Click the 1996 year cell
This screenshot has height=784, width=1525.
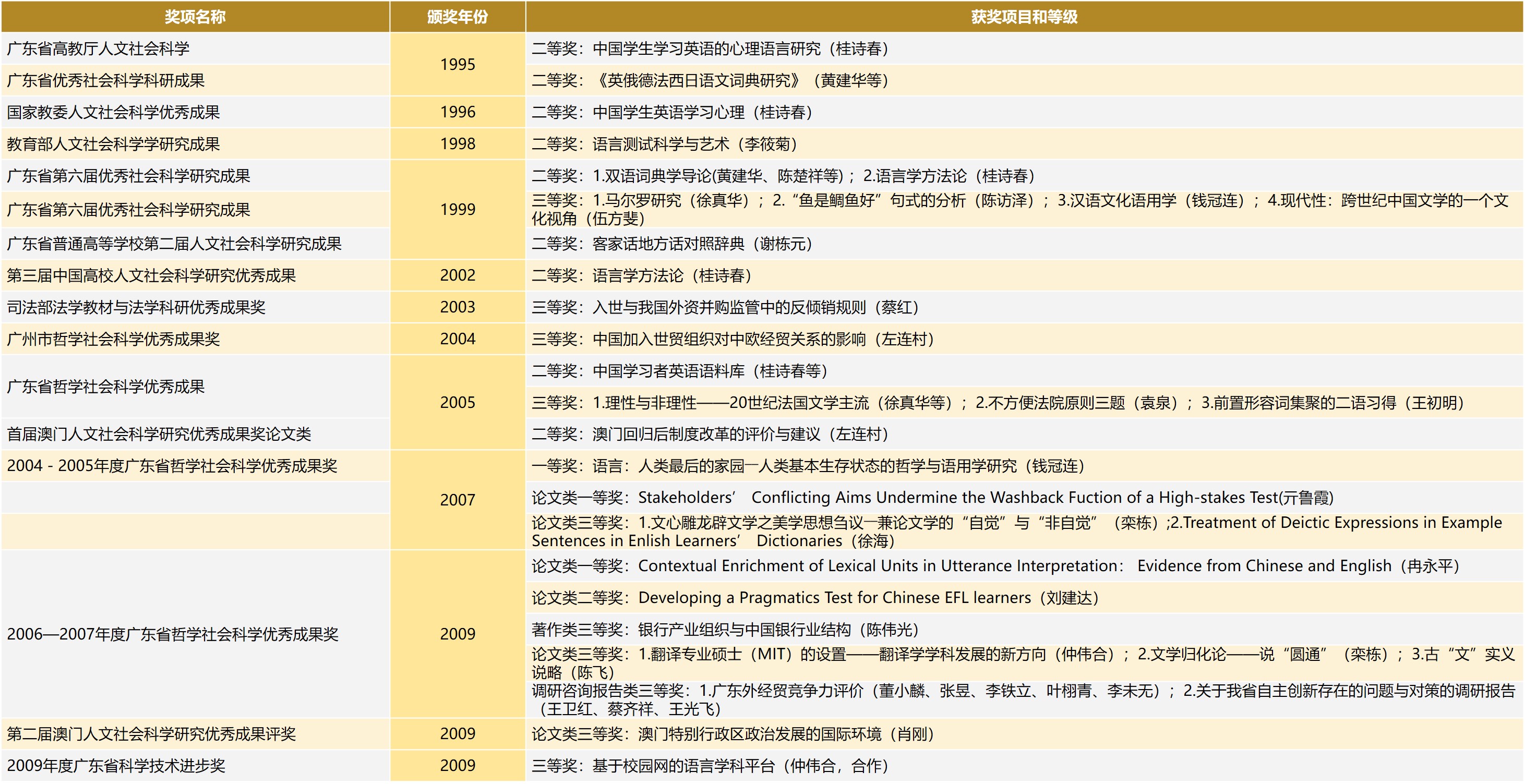pyautogui.click(x=457, y=112)
